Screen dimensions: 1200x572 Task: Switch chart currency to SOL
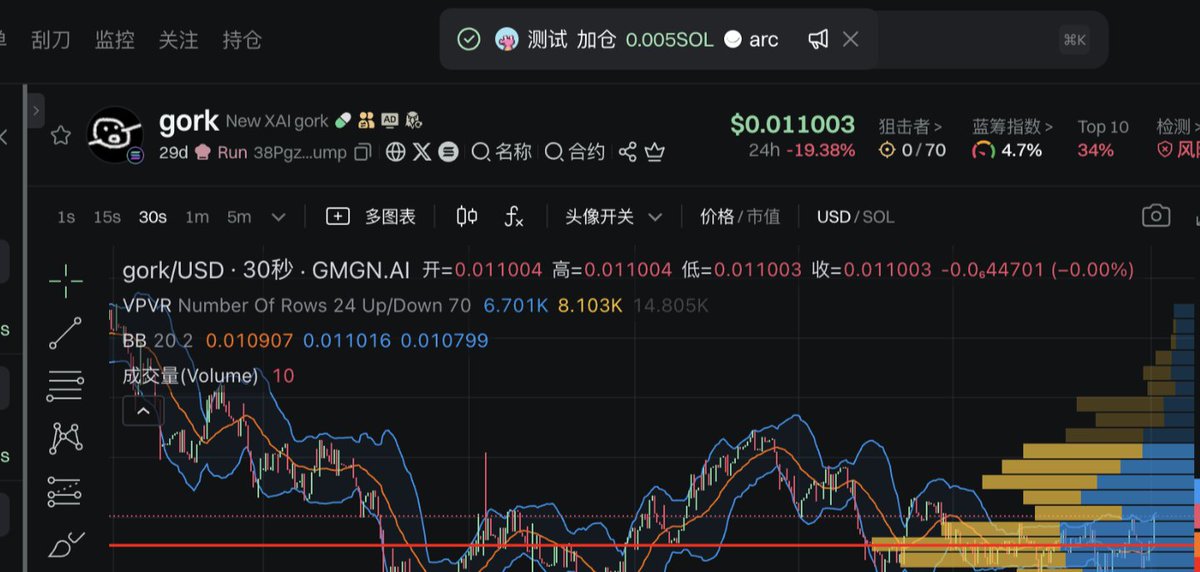[879, 217]
